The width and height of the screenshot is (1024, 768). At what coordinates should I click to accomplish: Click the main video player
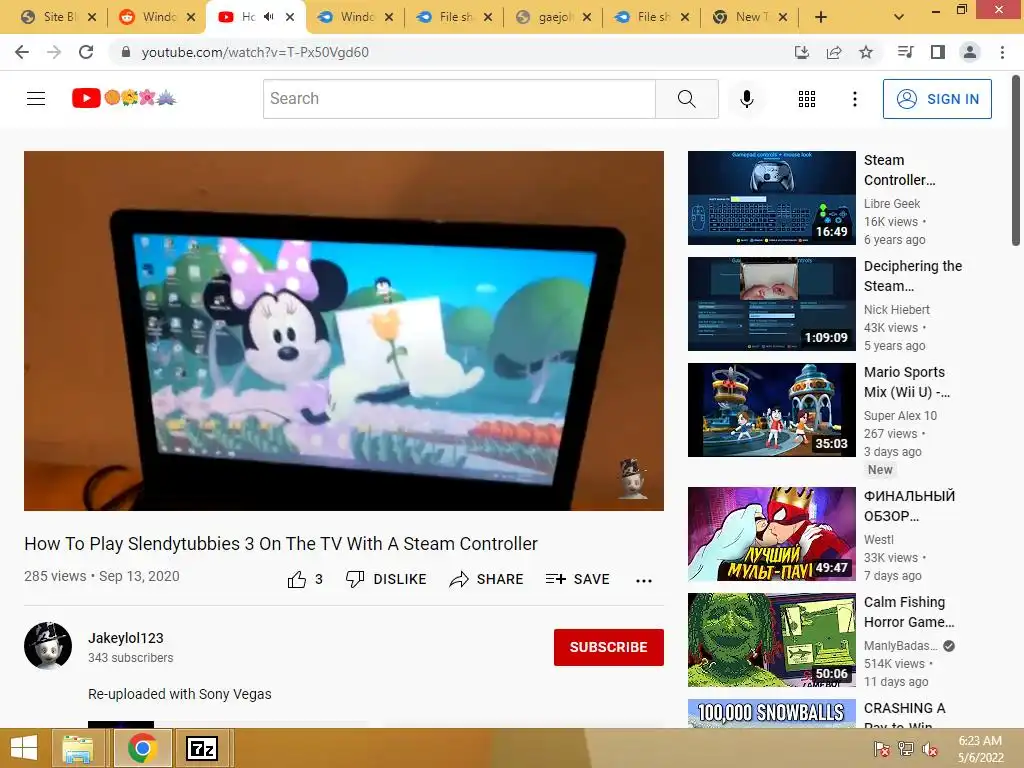[344, 330]
